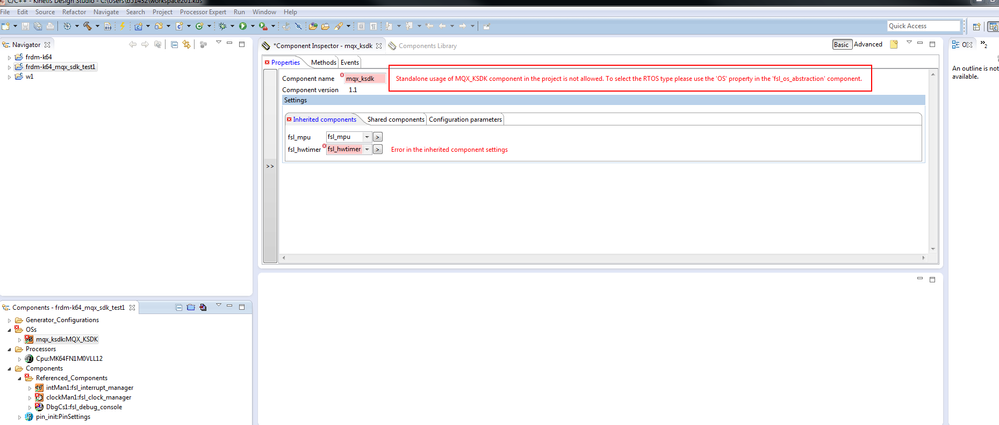999x425 pixels.
Task: Open the File menu
Action: point(5,12)
